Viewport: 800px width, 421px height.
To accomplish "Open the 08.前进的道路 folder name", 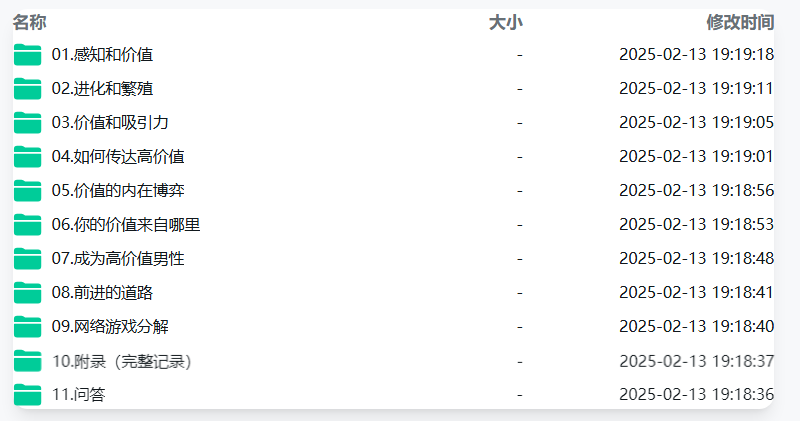I will (x=102, y=292).
